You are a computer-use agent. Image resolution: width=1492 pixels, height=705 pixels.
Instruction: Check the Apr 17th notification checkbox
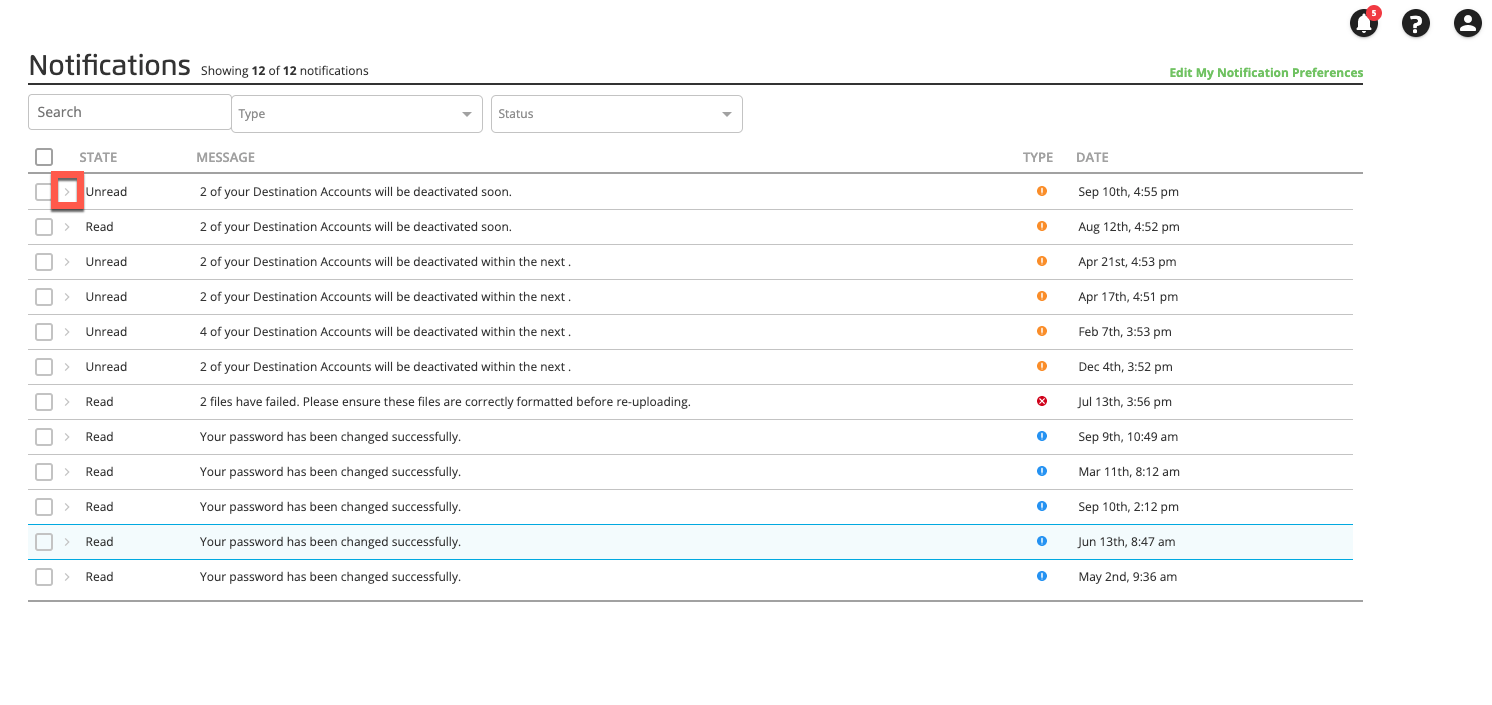44,297
